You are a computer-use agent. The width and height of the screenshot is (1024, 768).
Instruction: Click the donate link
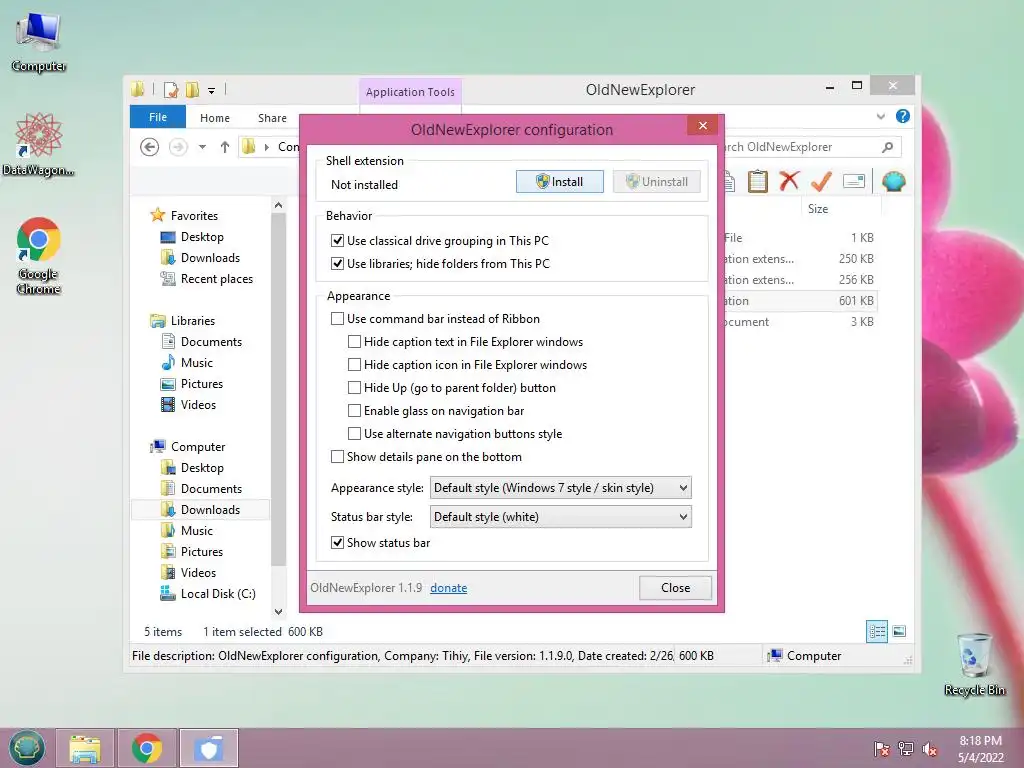449,588
